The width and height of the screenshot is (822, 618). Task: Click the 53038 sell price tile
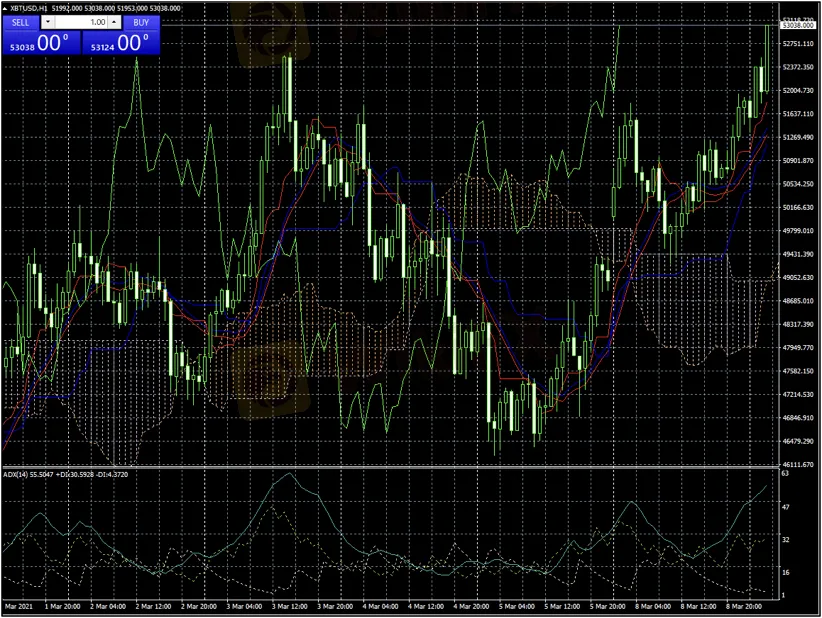tap(40, 43)
